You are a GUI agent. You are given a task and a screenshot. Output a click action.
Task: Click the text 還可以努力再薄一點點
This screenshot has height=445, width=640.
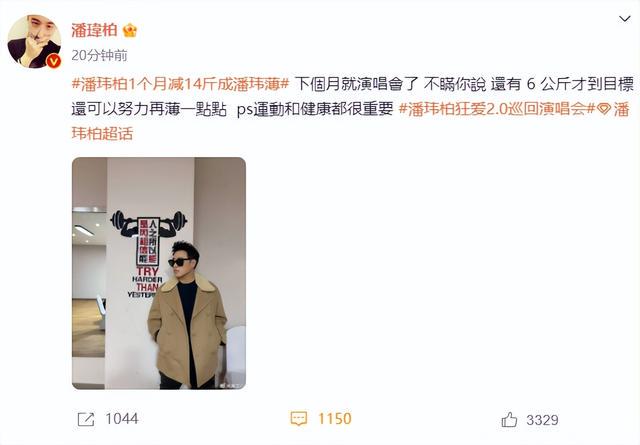coord(149,109)
